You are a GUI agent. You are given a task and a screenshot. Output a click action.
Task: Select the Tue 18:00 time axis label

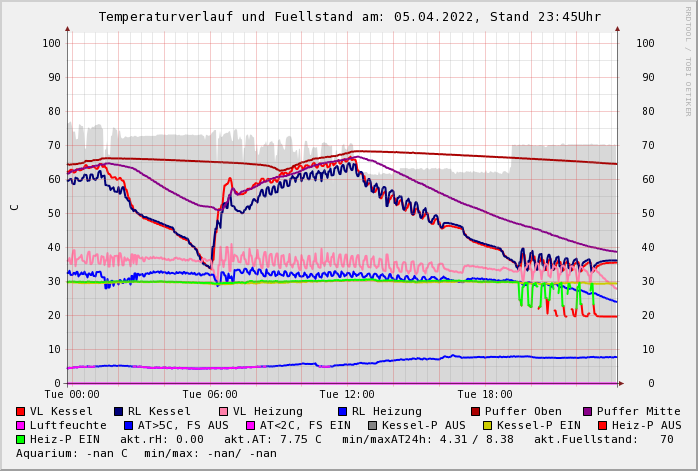click(485, 394)
